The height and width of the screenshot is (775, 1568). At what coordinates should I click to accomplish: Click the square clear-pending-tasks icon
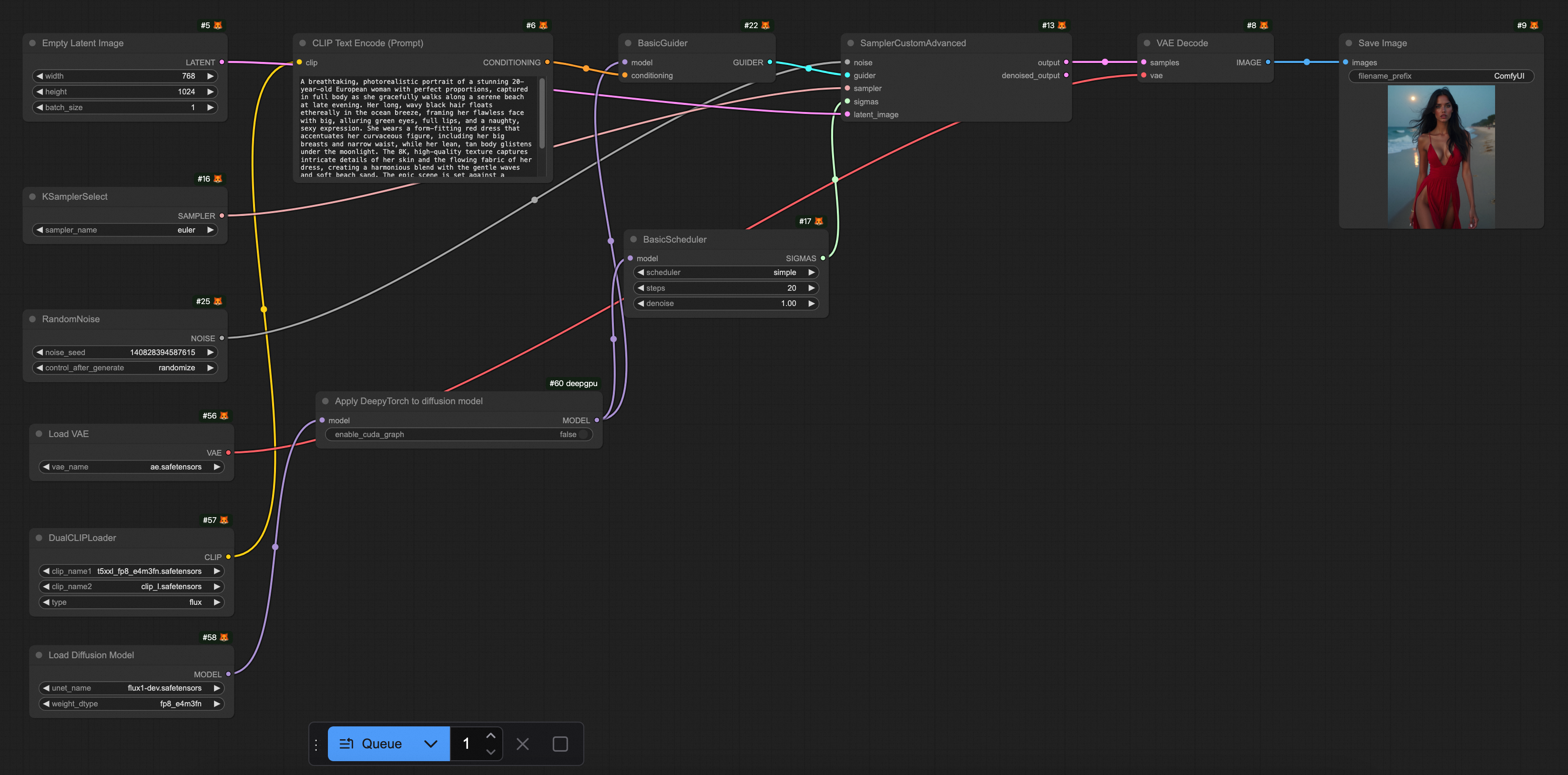coord(560,744)
